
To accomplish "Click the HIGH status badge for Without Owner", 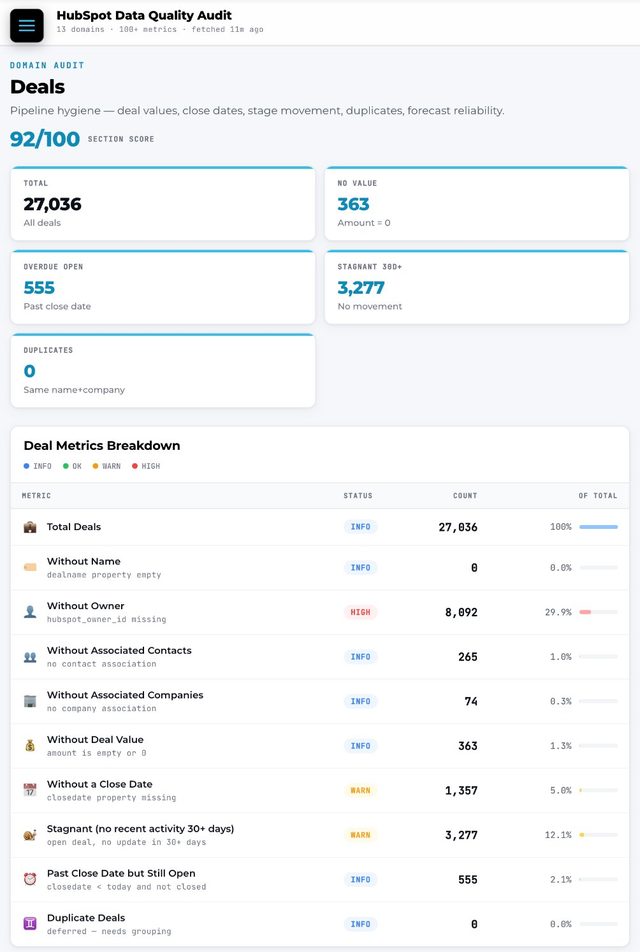I will pos(360,612).
